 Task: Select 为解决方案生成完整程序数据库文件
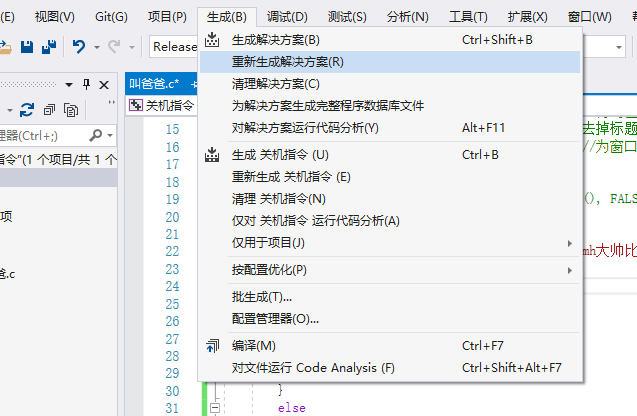click(x=390, y=106)
